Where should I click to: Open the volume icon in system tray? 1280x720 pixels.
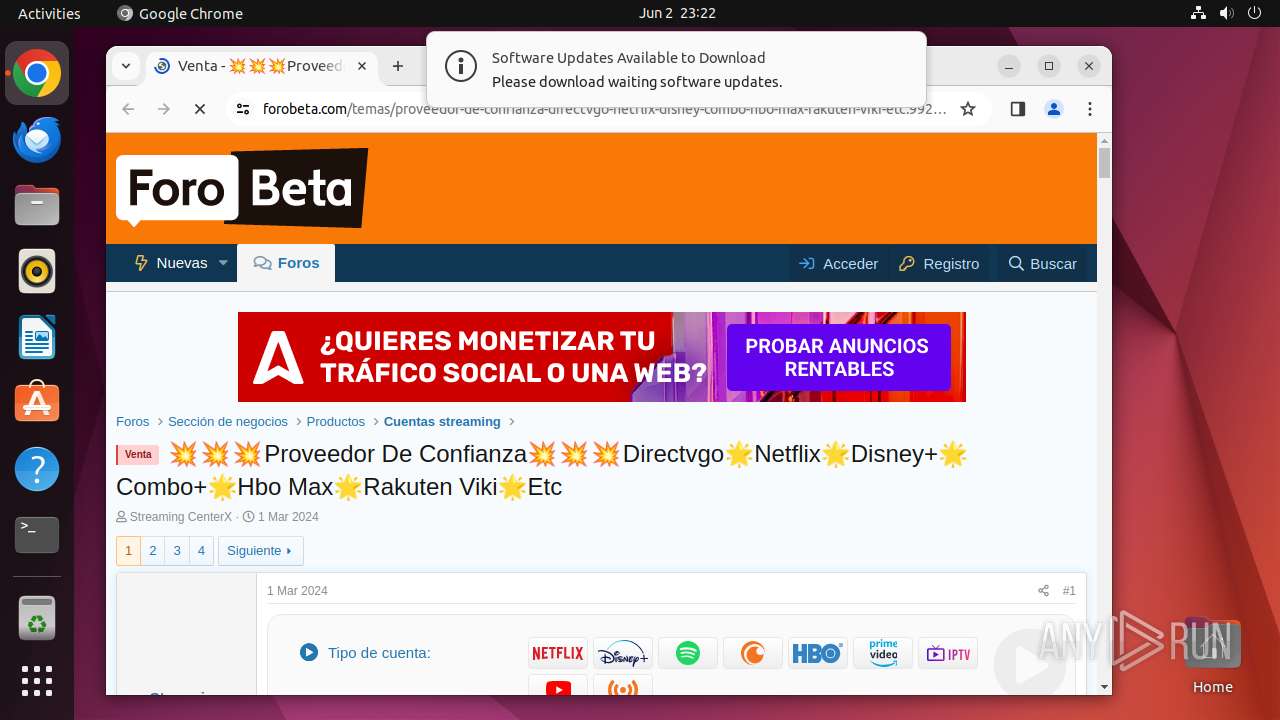pyautogui.click(x=1227, y=13)
